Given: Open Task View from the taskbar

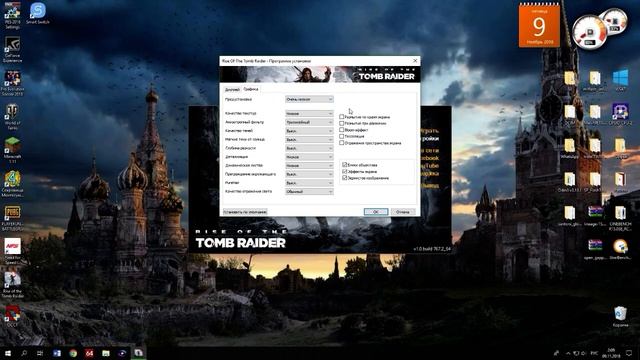Looking at the screenshot, I should click(x=40, y=353).
